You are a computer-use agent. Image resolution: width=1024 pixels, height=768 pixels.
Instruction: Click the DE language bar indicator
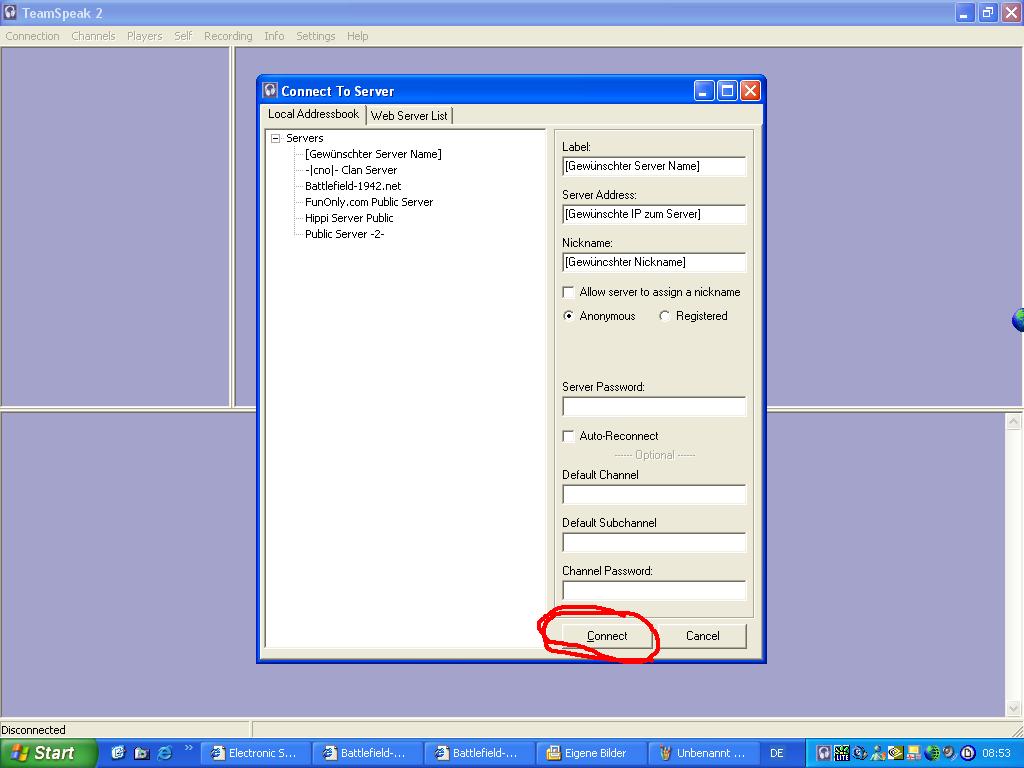[x=776, y=753]
